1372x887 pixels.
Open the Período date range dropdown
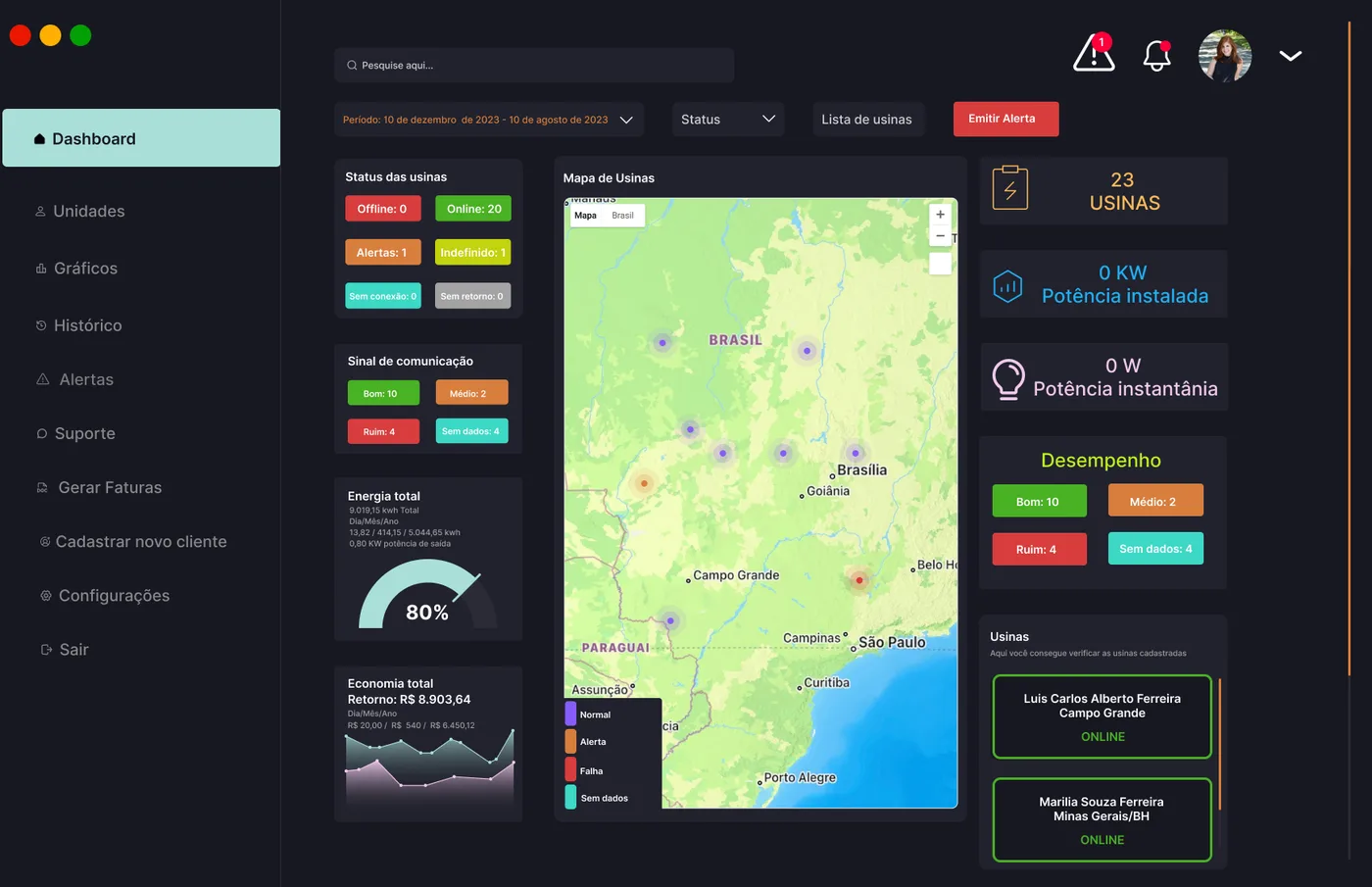(x=489, y=120)
